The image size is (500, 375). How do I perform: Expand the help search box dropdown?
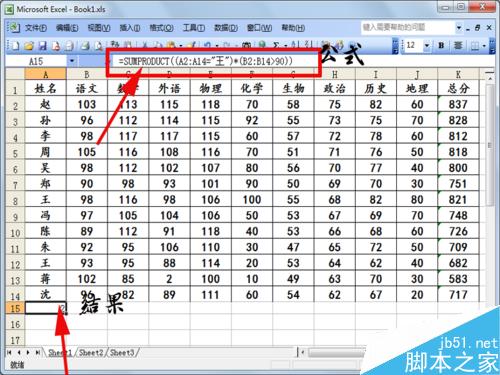point(459,27)
